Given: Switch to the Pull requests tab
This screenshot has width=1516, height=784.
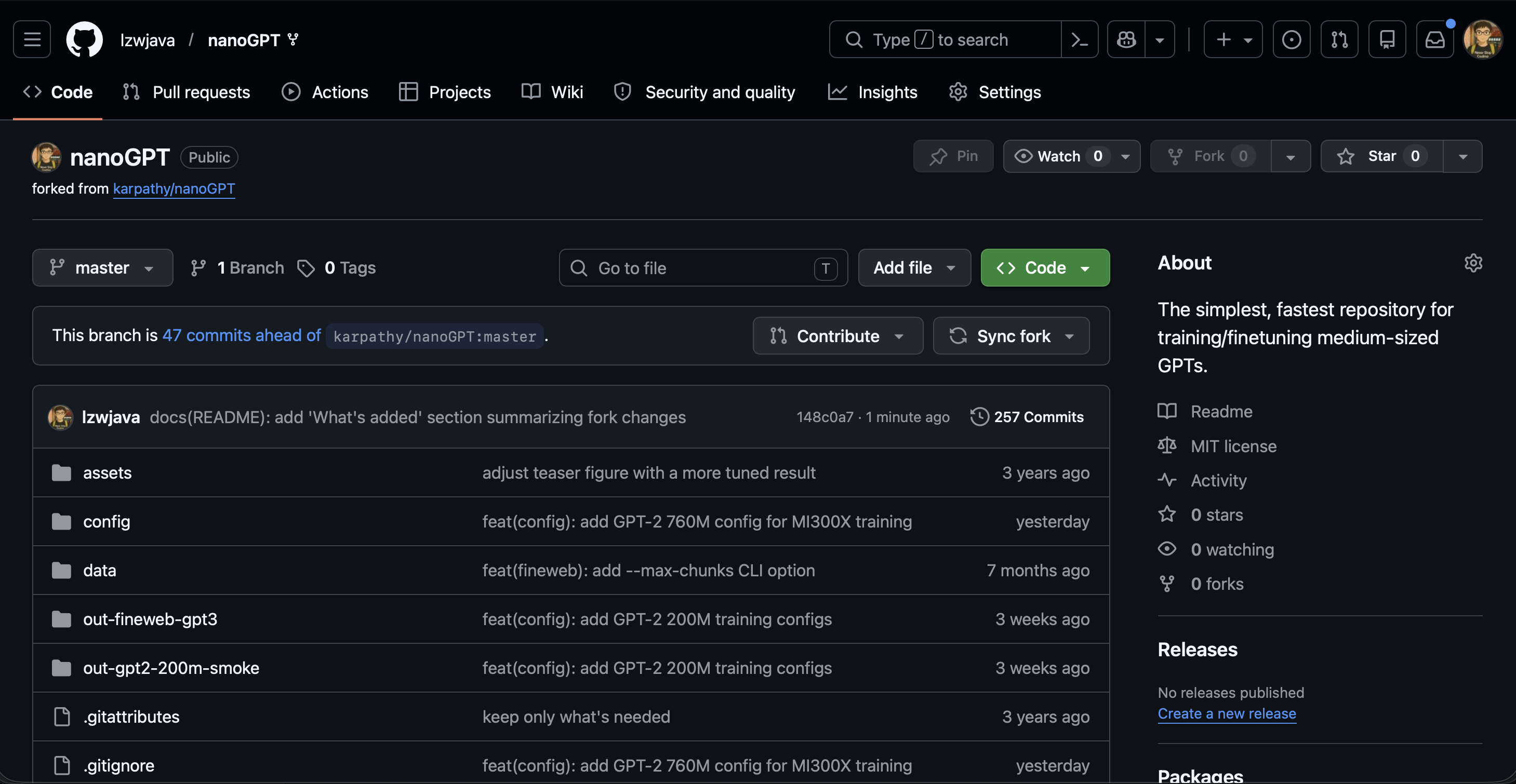Looking at the screenshot, I should tap(187, 92).
